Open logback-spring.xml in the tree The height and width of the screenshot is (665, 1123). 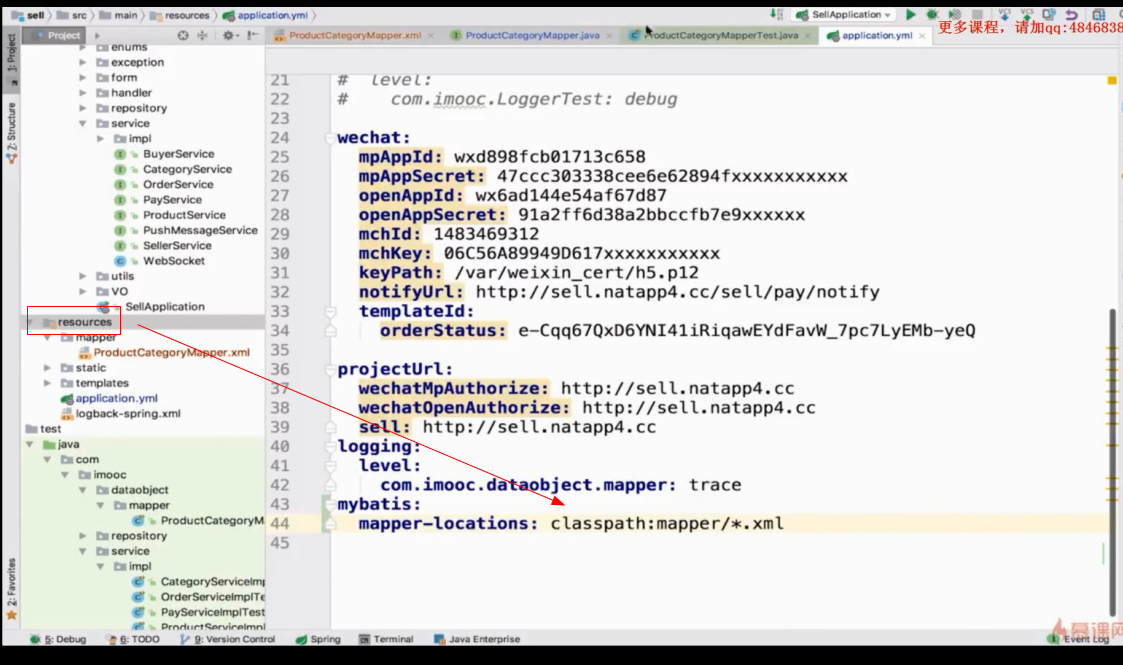tap(128, 414)
